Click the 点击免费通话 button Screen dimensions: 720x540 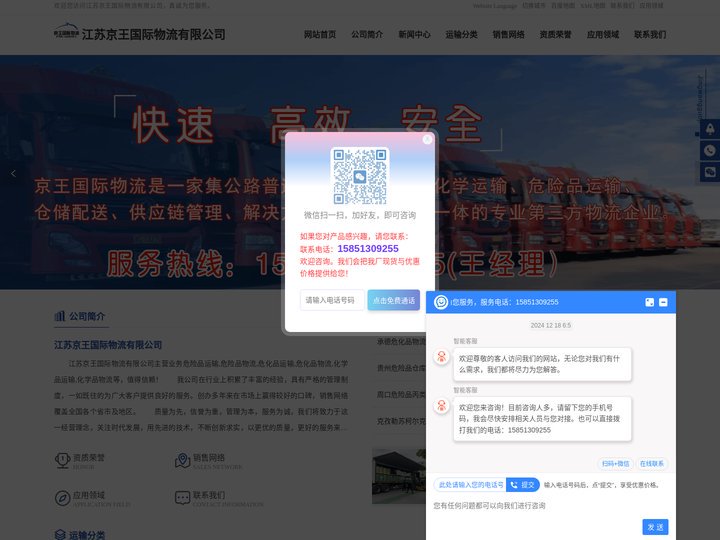click(x=394, y=300)
